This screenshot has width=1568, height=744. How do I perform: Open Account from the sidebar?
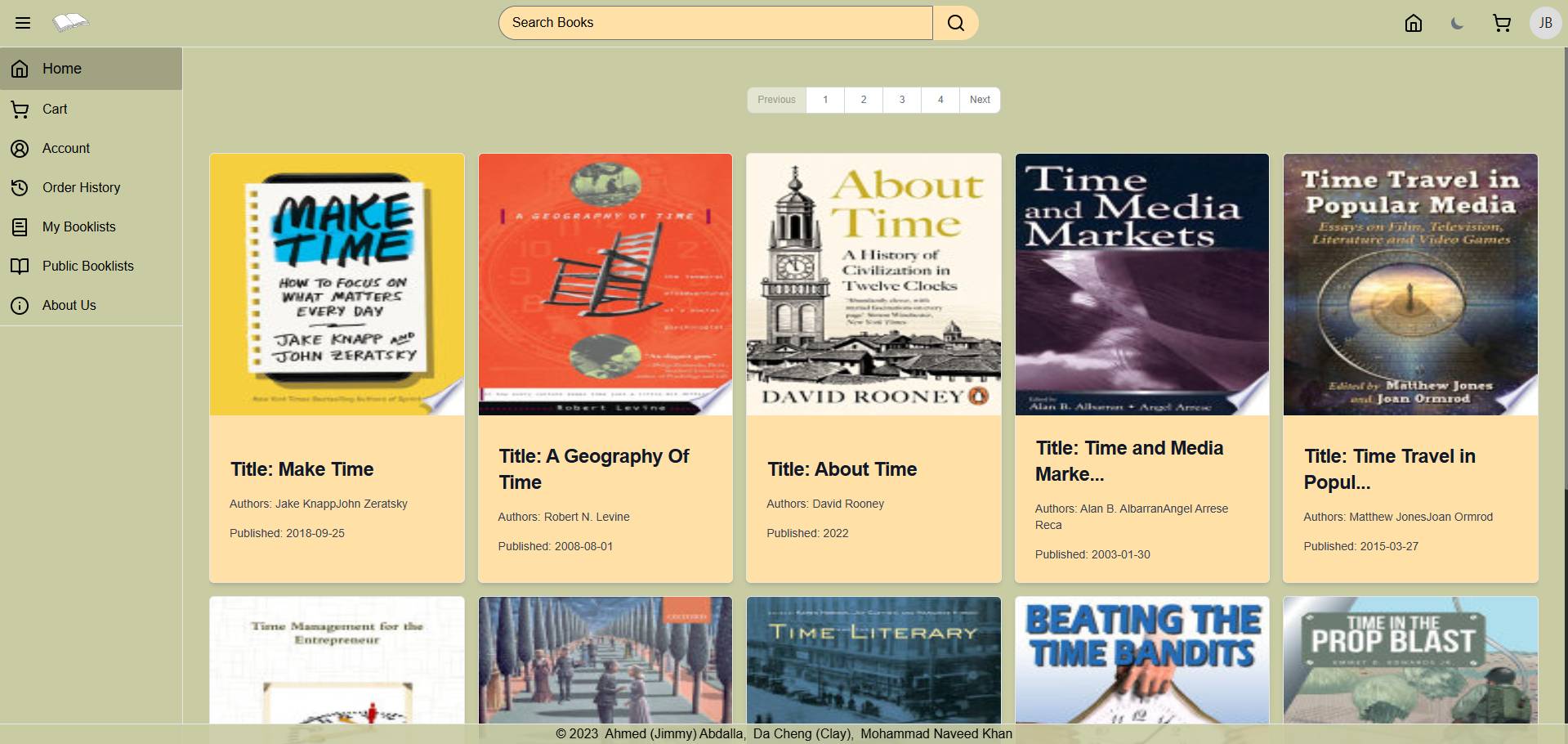click(x=91, y=148)
